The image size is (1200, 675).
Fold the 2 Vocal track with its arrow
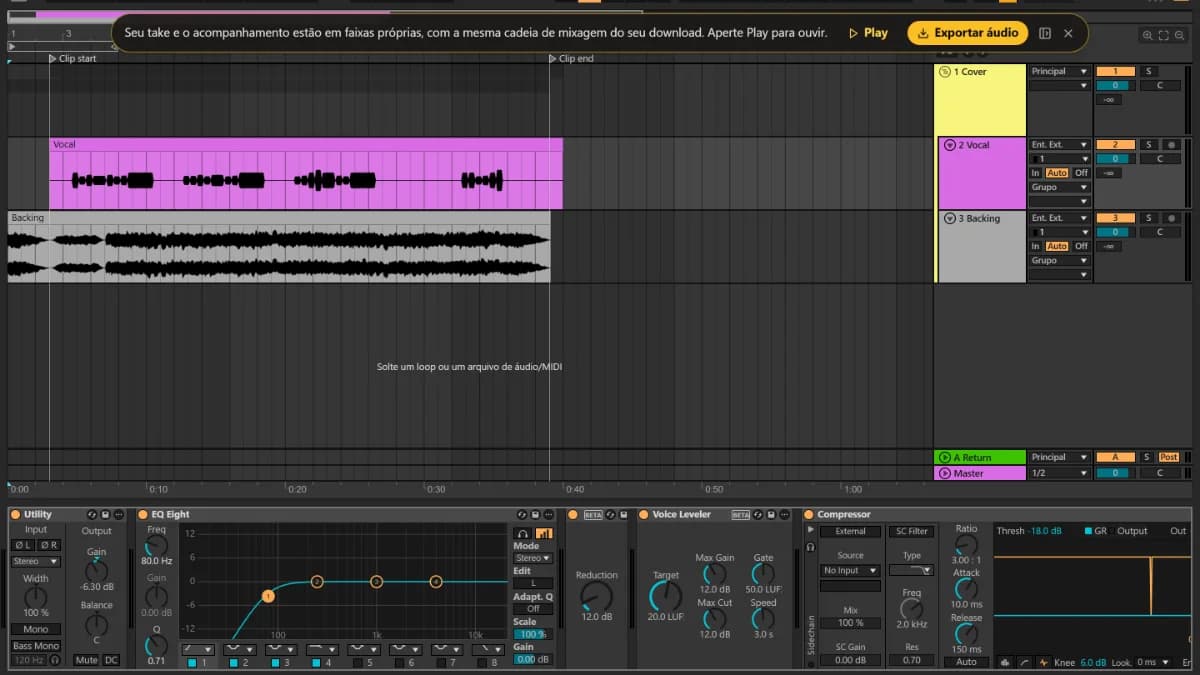[x=950, y=145]
